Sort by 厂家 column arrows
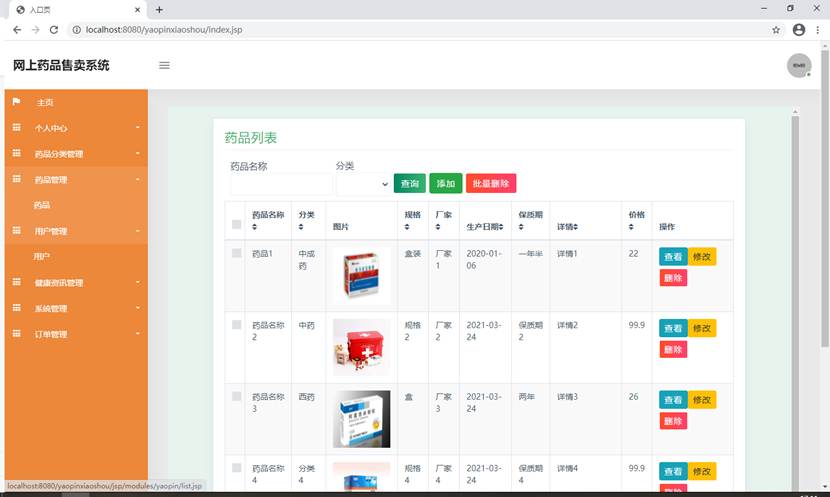This screenshot has width=830, height=497. tap(438, 227)
